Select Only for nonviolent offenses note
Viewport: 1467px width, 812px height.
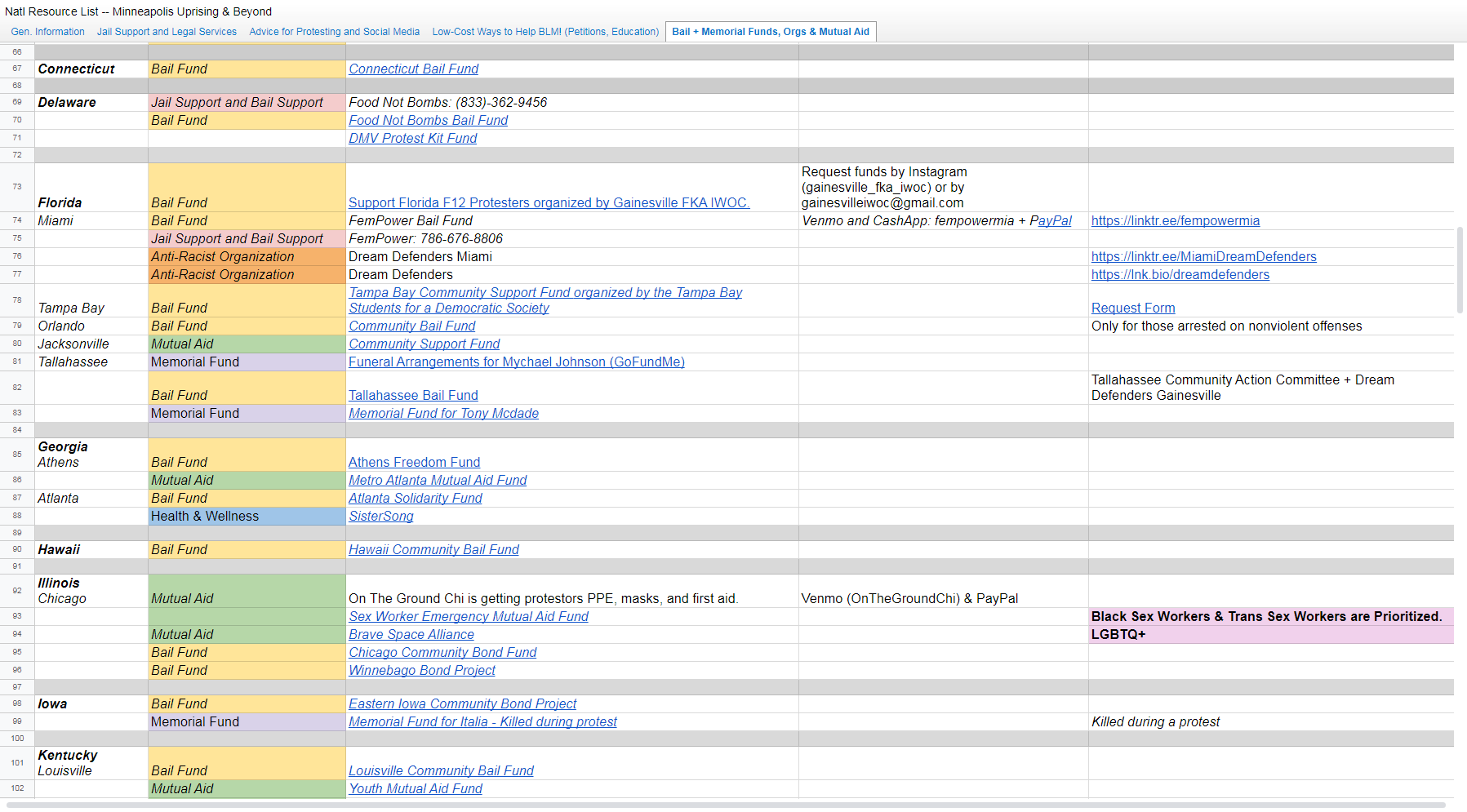tap(1271, 326)
